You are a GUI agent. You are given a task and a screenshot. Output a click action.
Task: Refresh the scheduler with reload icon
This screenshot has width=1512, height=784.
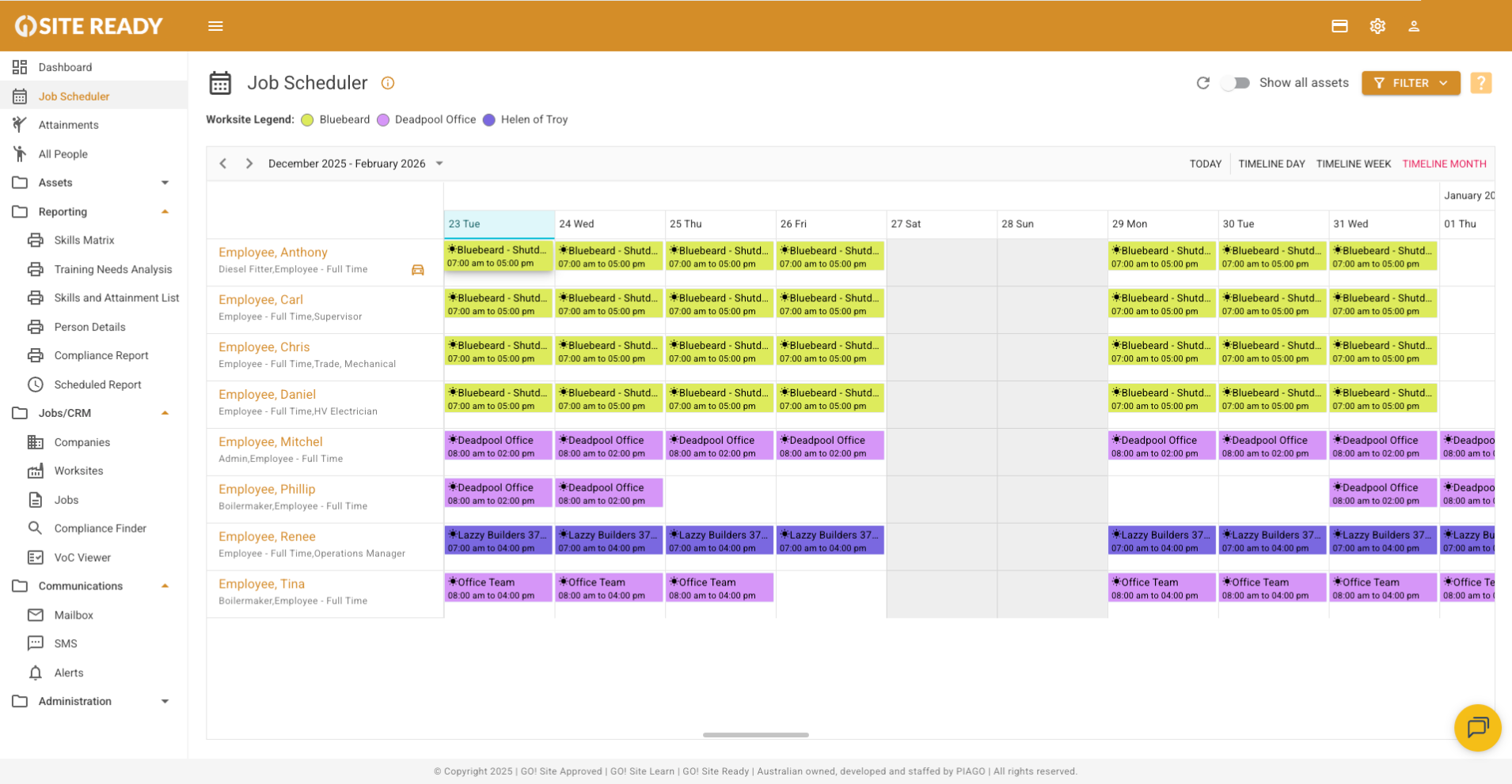(1203, 83)
